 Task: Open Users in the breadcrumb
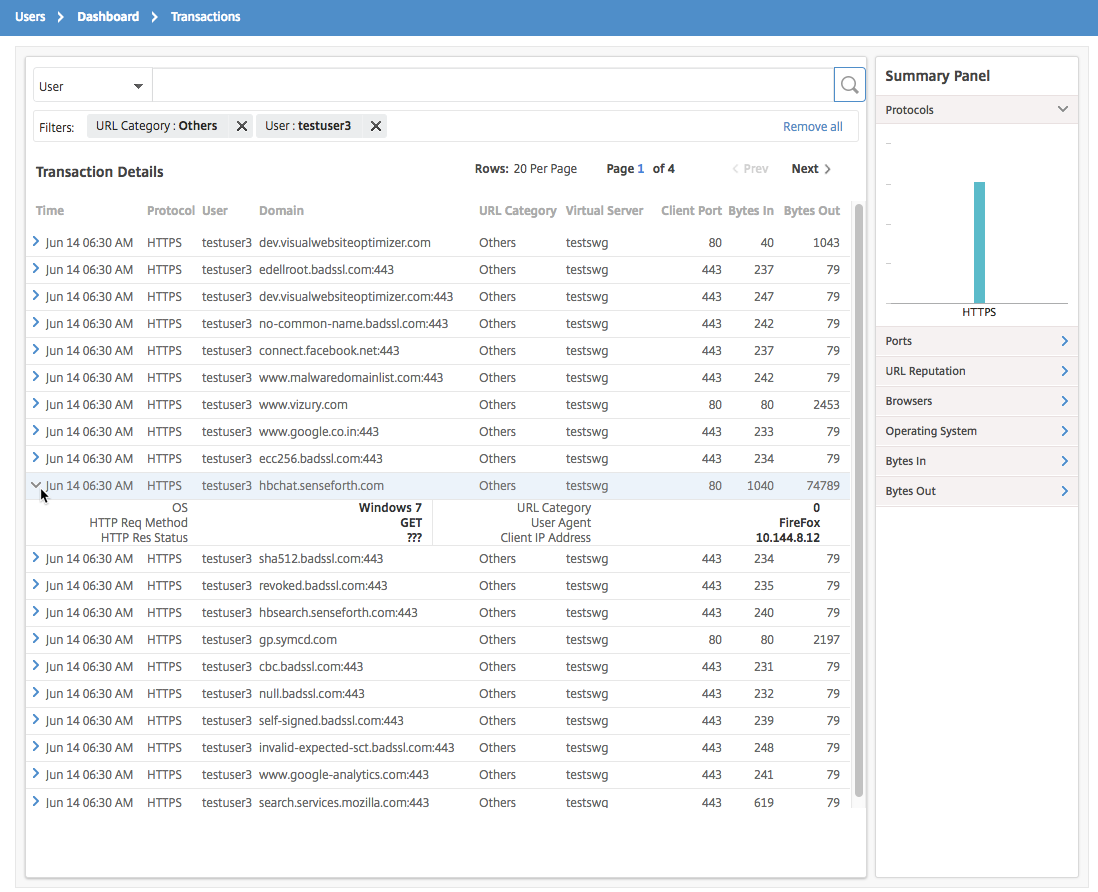pyautogui.click(x=30, y=17)
